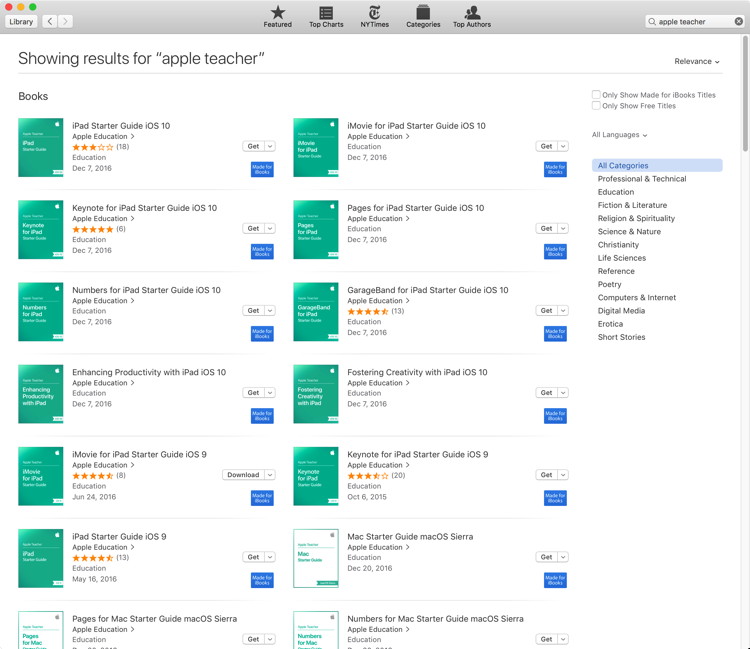Screen dimensions: 750x649
Task: Click star rating of Keynote iOS 10 guide
Action: coord(93,229)
